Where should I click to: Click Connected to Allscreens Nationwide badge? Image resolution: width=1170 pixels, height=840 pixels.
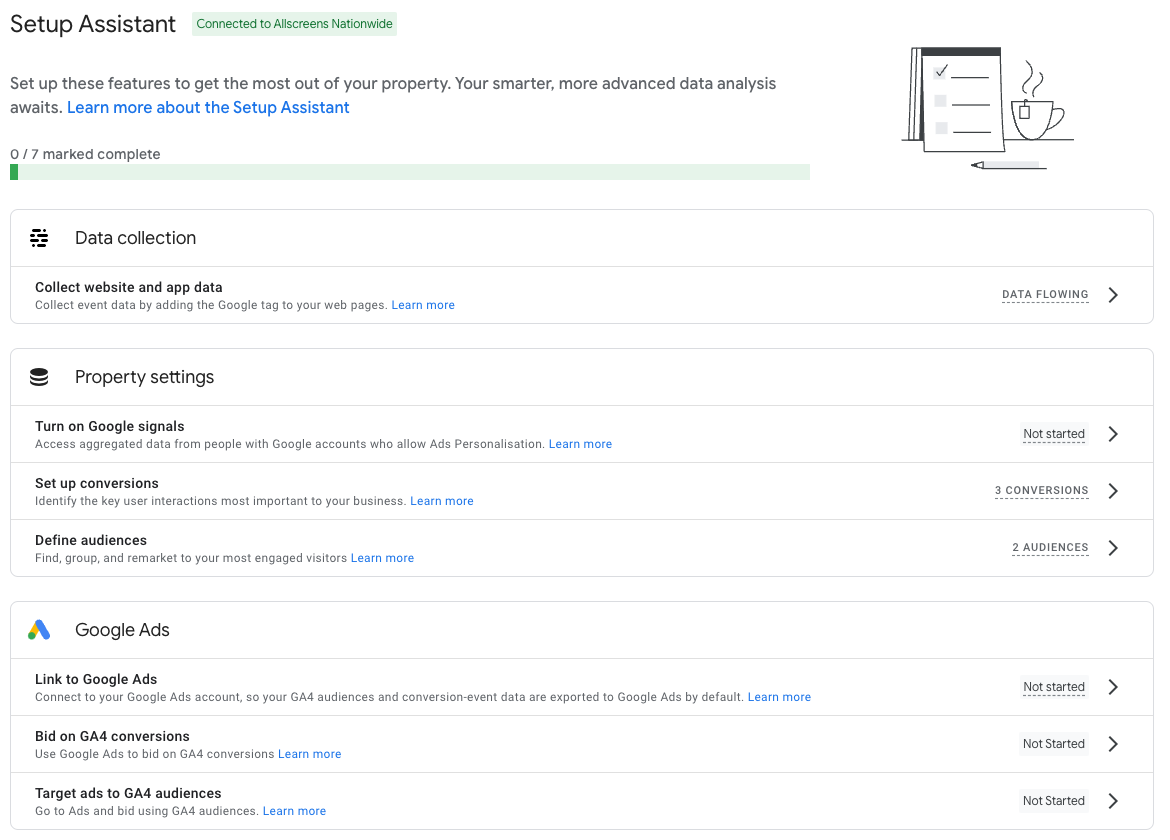click(294, 24)
